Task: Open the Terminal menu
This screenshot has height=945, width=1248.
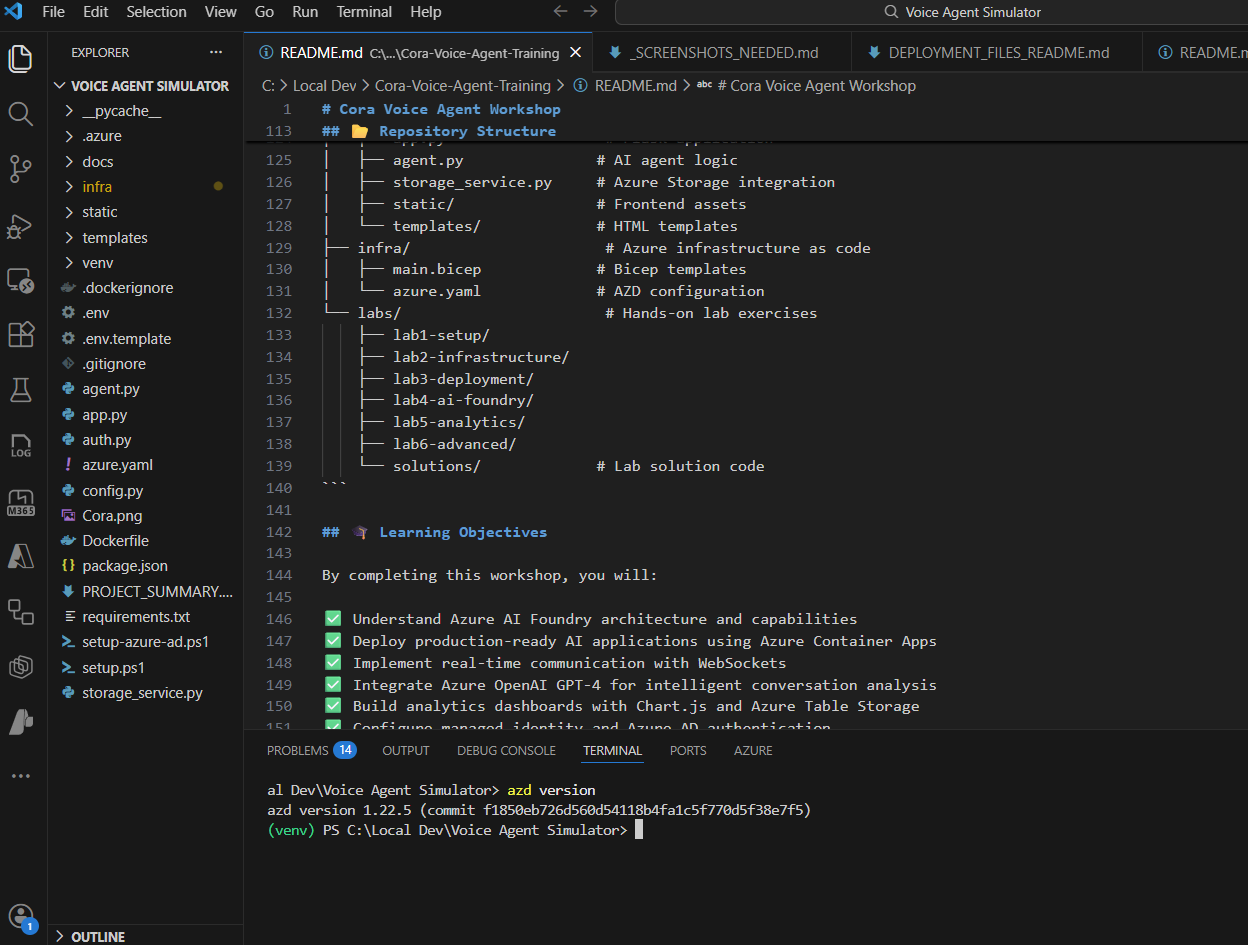Action: [364, 12]
